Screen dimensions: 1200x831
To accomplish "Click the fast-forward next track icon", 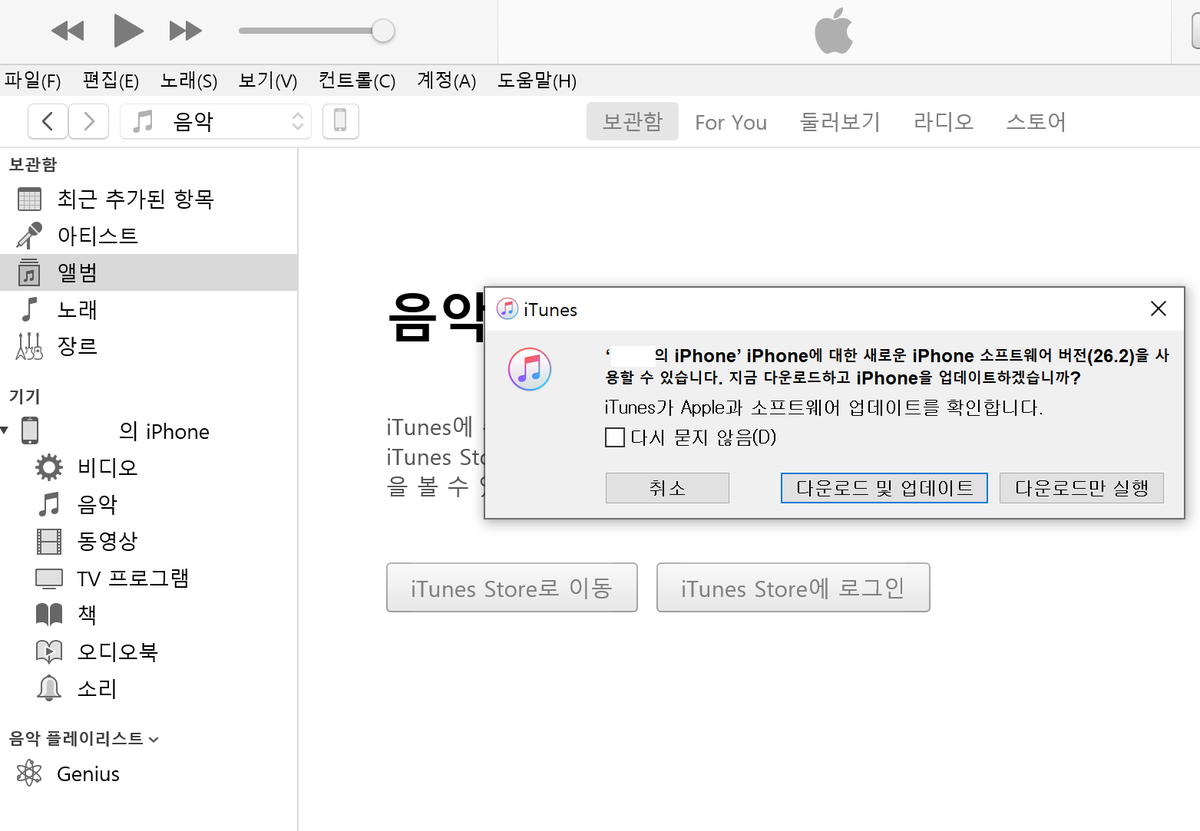I will tap(185, 31).
